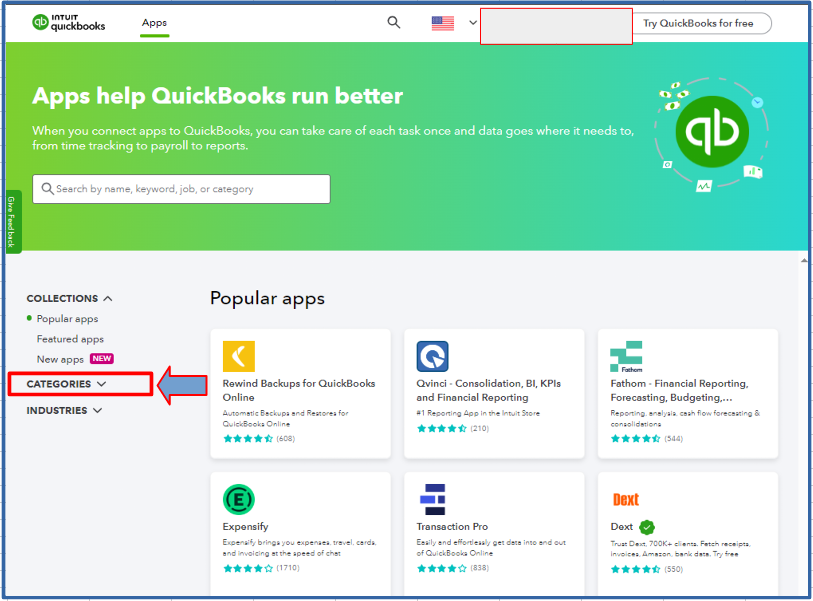Open the Transaction Pro app title
This screenshot has width=813, height=601.
(452, 526)
